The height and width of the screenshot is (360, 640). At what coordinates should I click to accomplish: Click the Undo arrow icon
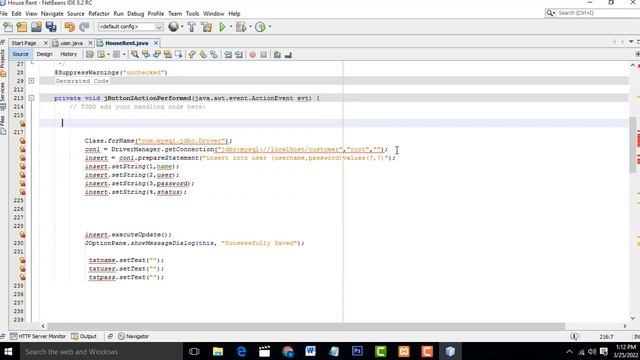click(x=69, y=27)
